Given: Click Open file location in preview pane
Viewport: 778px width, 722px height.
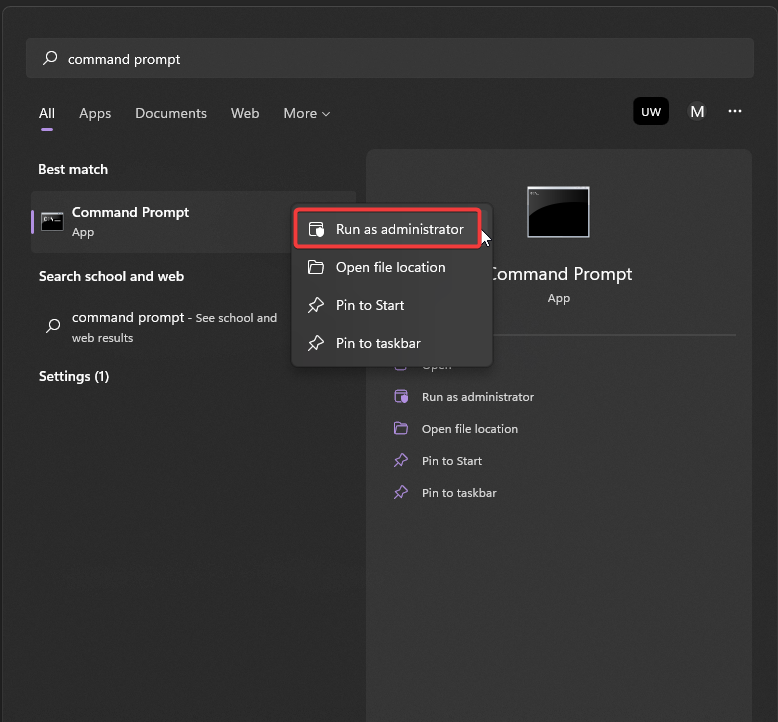Looking at the screenshot, I should tap(470, 429).
